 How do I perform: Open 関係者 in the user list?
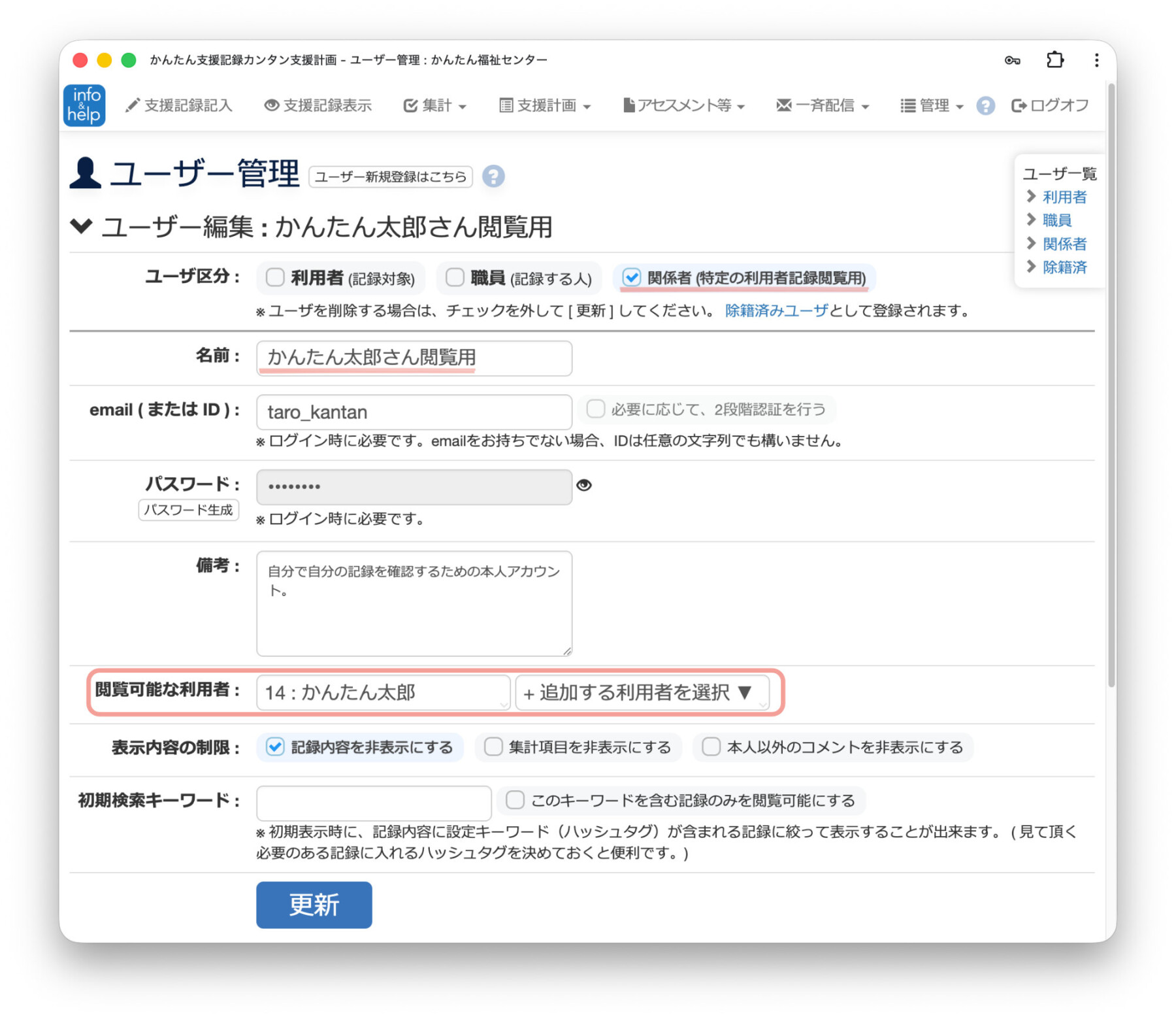[1064, 244]
